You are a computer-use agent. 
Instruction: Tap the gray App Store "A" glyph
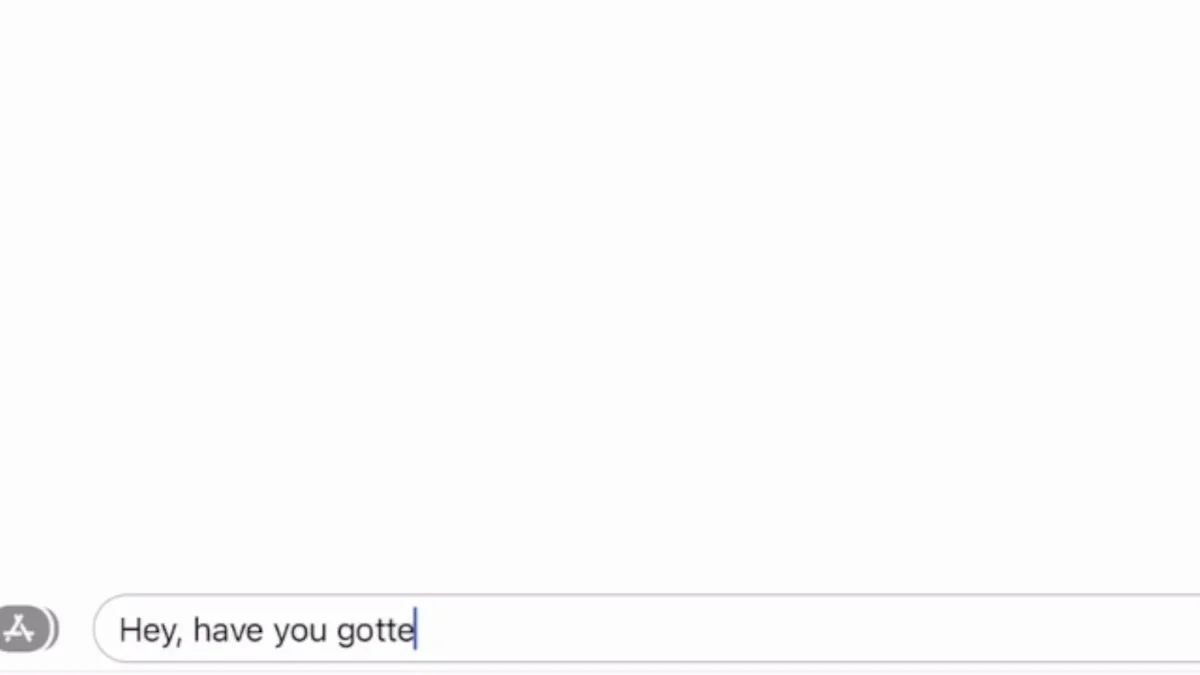point(19,629)
